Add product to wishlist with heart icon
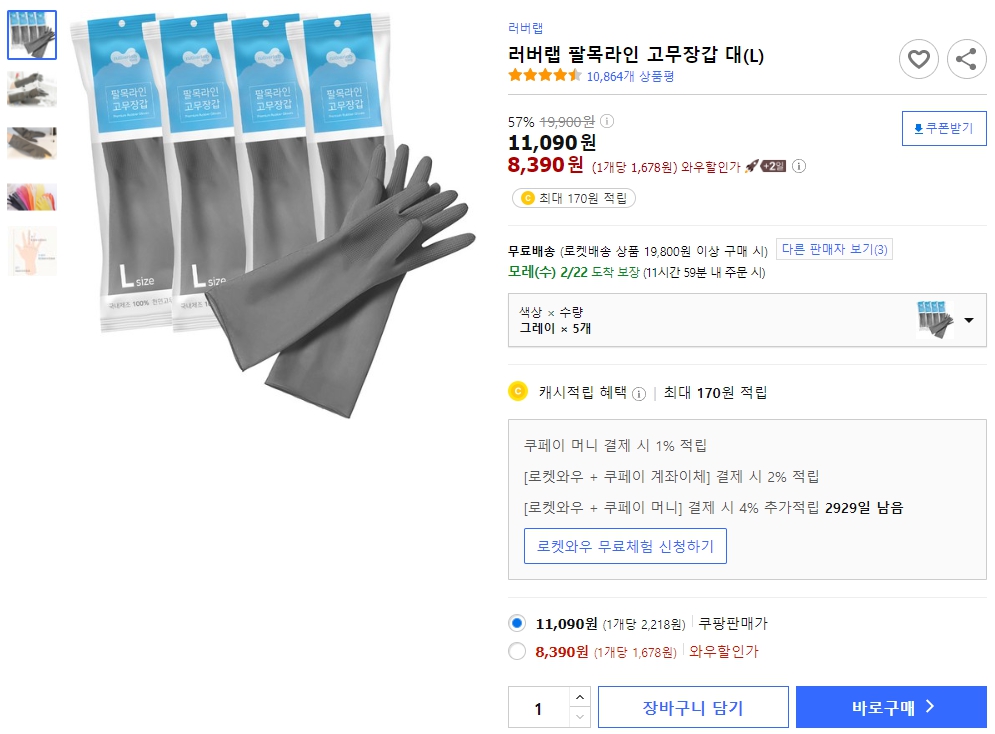This screenshot has width=995, height=734. coord(919,59)
